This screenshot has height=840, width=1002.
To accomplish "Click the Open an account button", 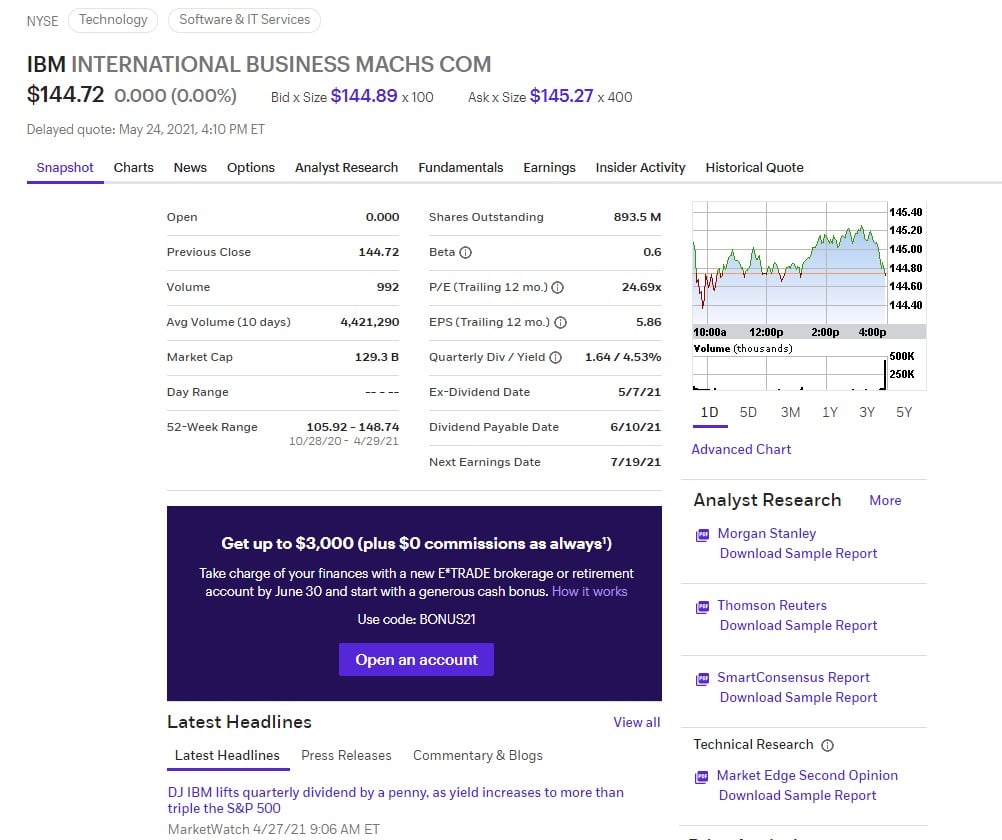I will pos(416,660).
